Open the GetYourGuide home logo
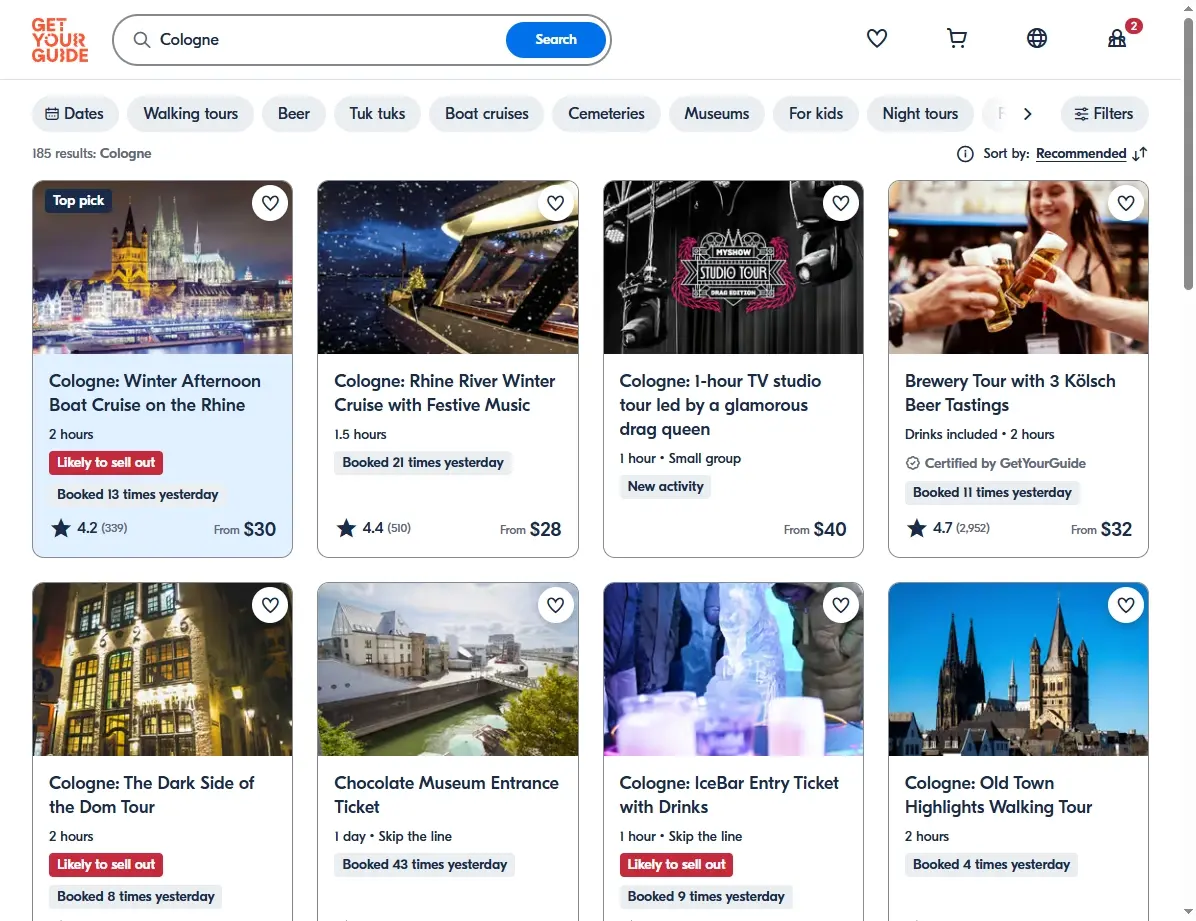The image size is (1196, 921). (x=59, y=40)
